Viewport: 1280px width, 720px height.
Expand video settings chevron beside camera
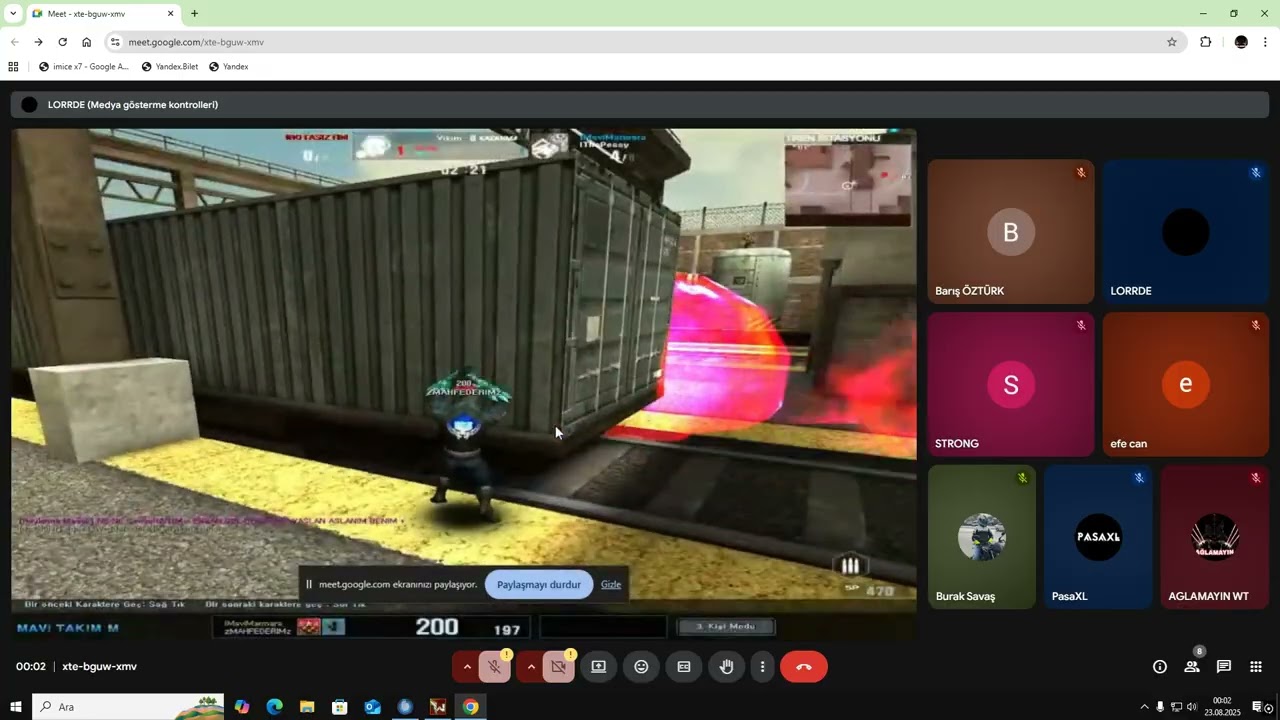tap(531, 667)
